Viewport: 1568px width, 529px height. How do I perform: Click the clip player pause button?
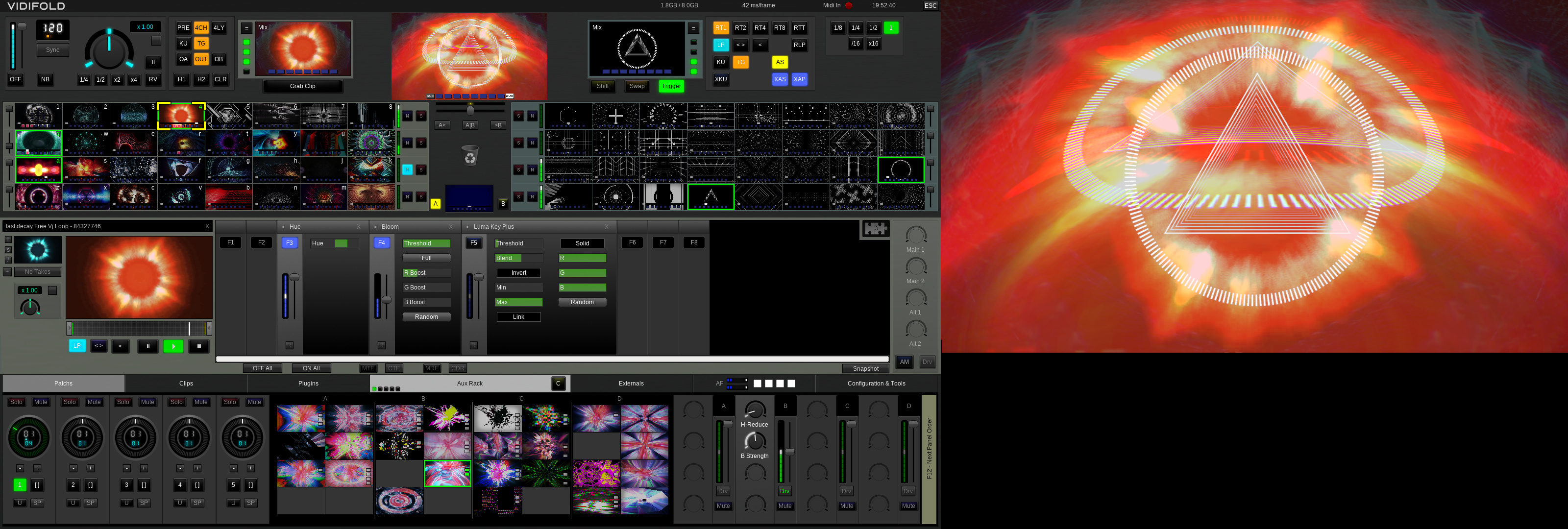point(148,346)
